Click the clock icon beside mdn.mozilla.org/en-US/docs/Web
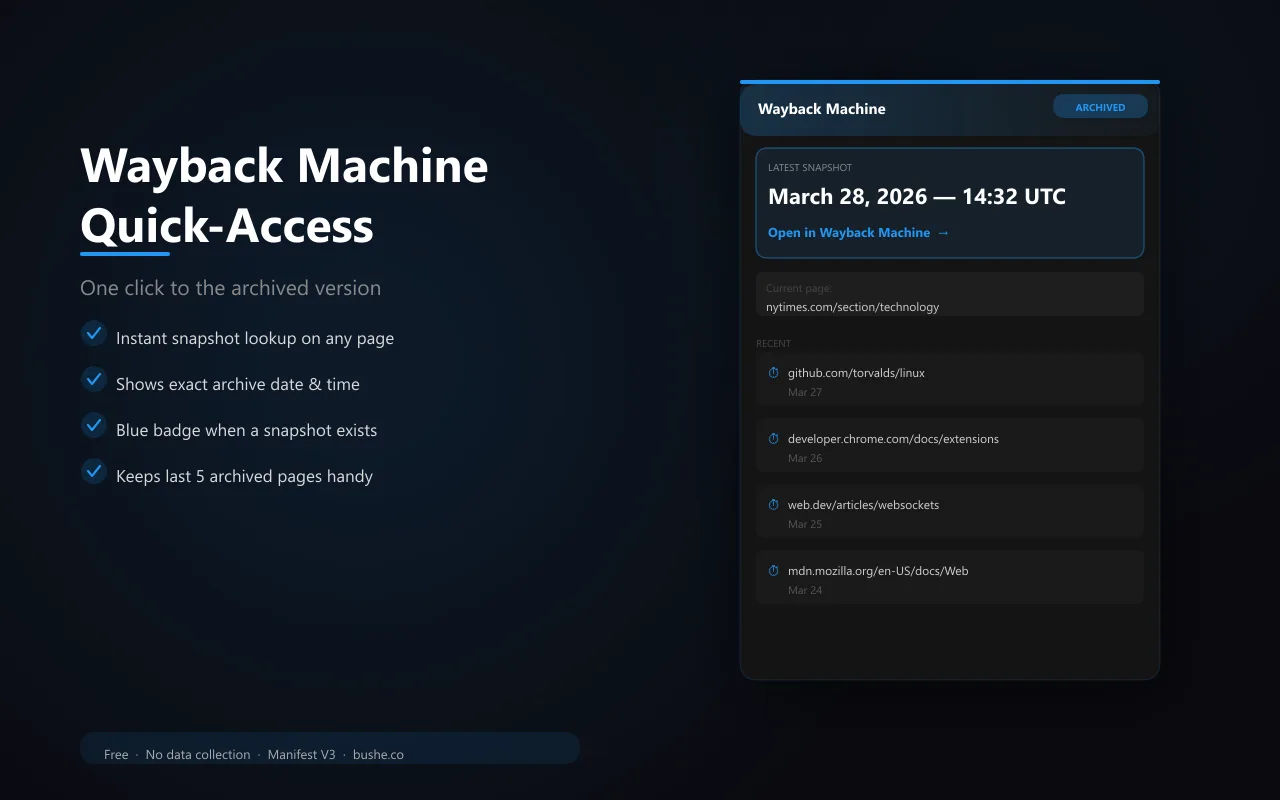This screenshot has width=1280, height=800. [x=773, y=571]
